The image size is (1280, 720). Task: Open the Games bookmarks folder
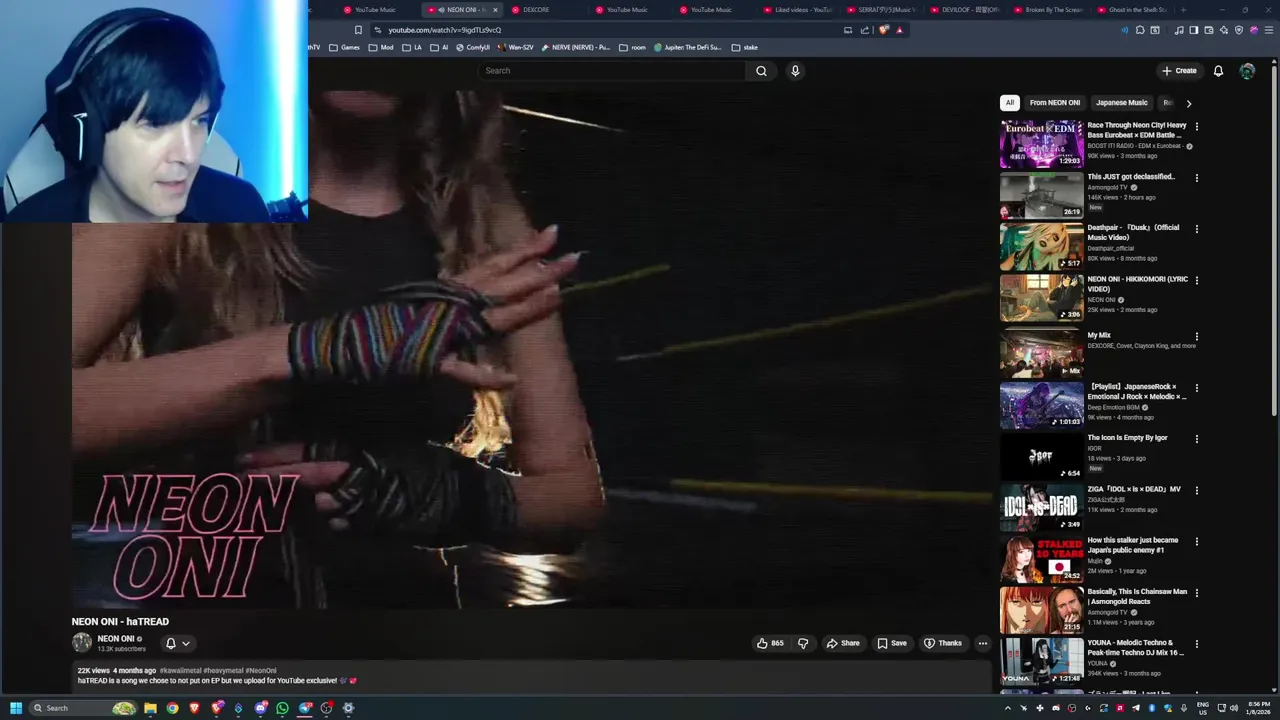point(344,47)
